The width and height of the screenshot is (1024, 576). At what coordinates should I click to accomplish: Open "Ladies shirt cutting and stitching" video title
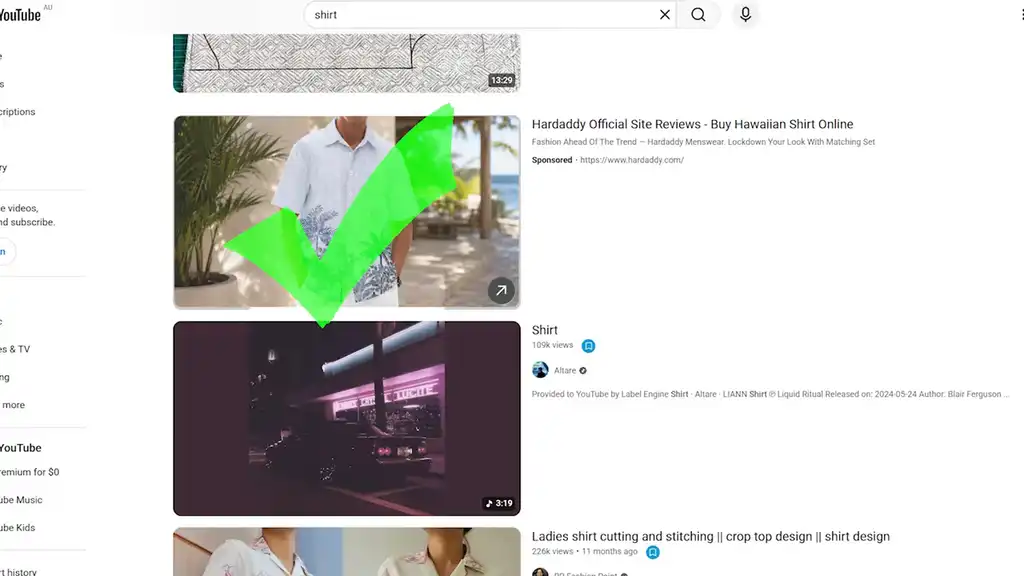point(711,536)
